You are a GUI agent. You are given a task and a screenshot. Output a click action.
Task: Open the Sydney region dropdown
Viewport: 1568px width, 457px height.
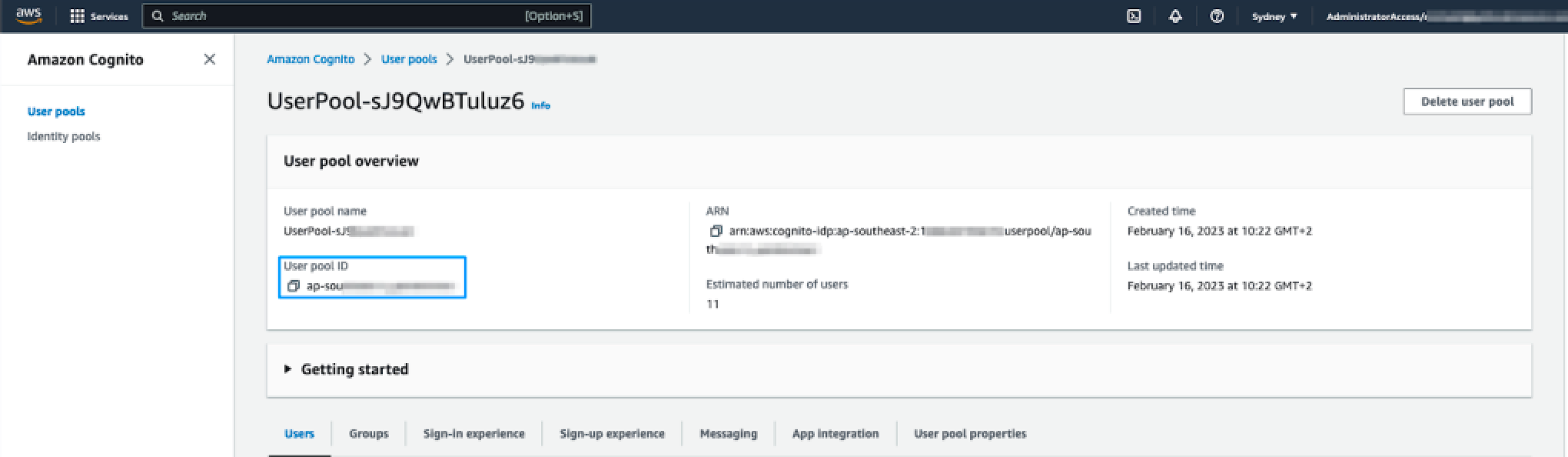point(1274,16)
